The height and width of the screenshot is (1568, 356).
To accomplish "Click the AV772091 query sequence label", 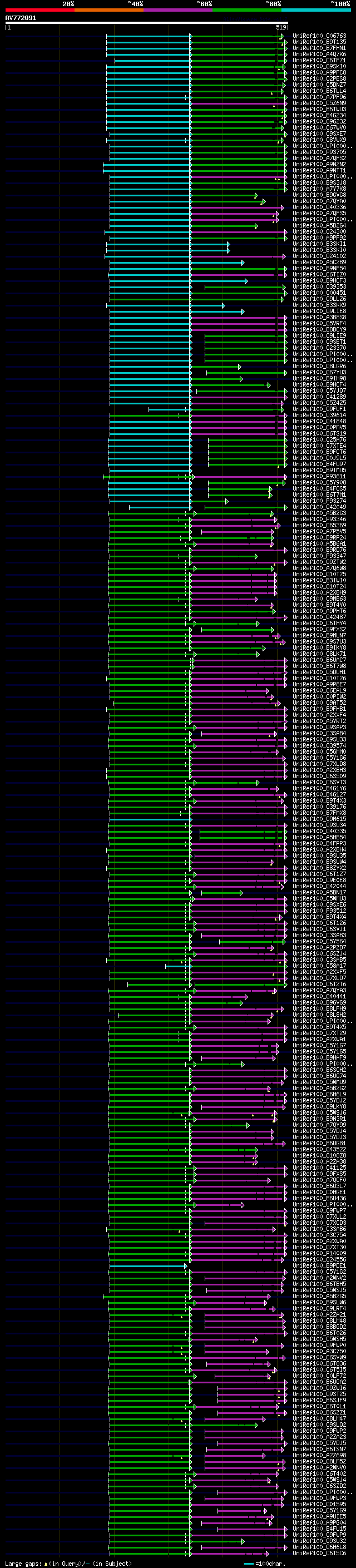I will [21, 18].
